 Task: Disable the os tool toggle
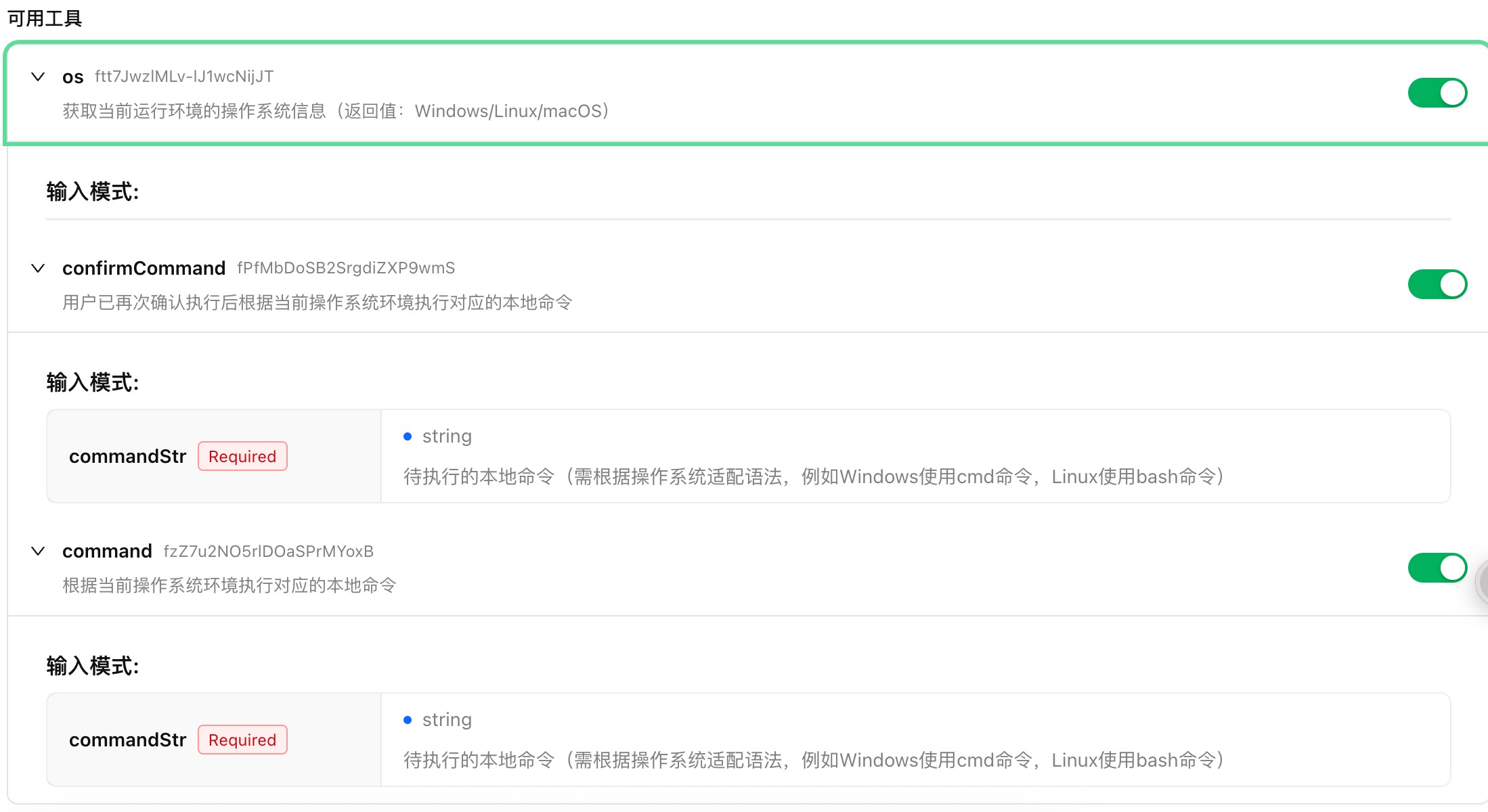click(1437, 93)
